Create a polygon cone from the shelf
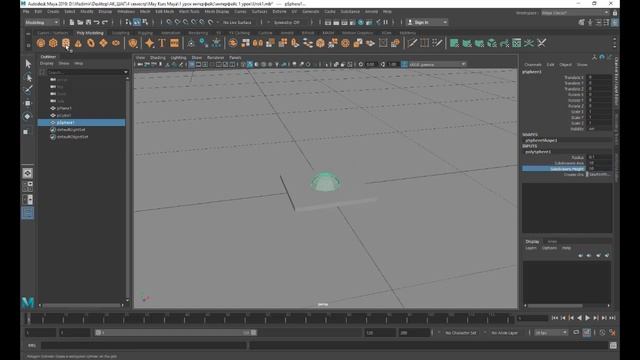 [x=78, y=43]
